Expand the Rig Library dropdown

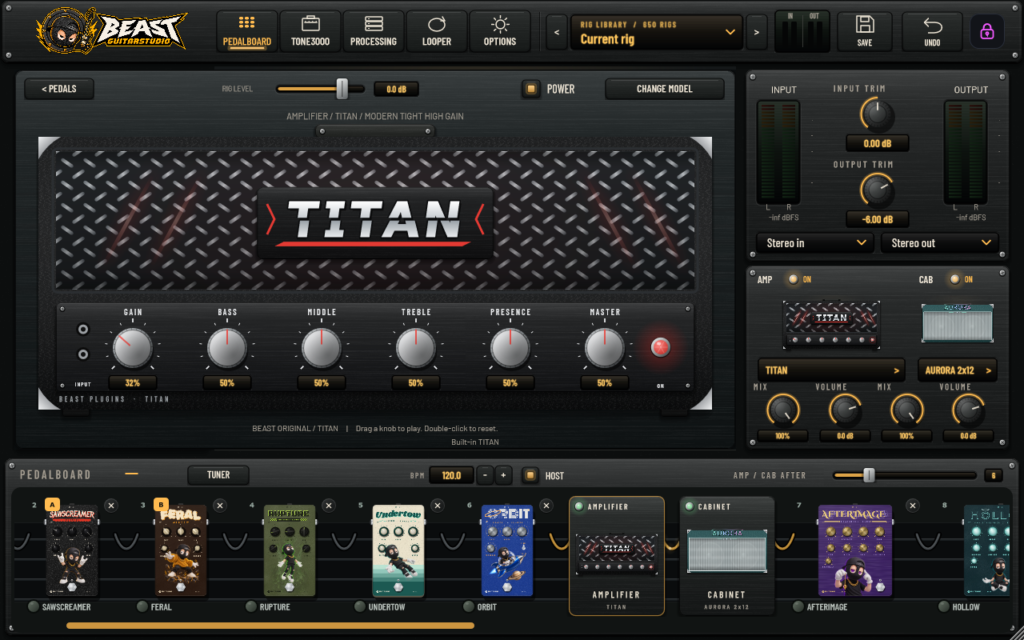(x=656, y=32)
